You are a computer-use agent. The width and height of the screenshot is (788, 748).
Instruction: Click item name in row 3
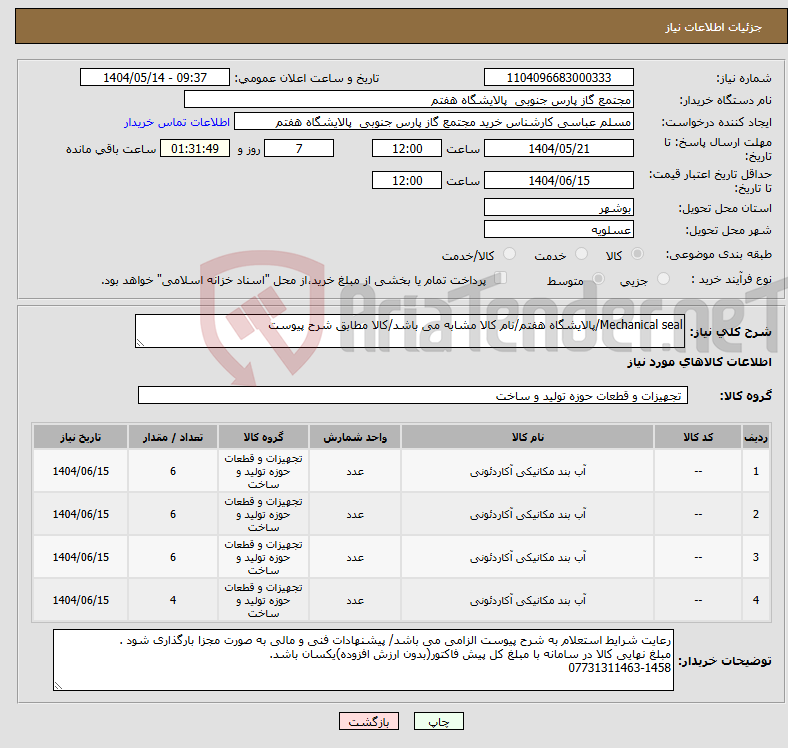point(527,557)
